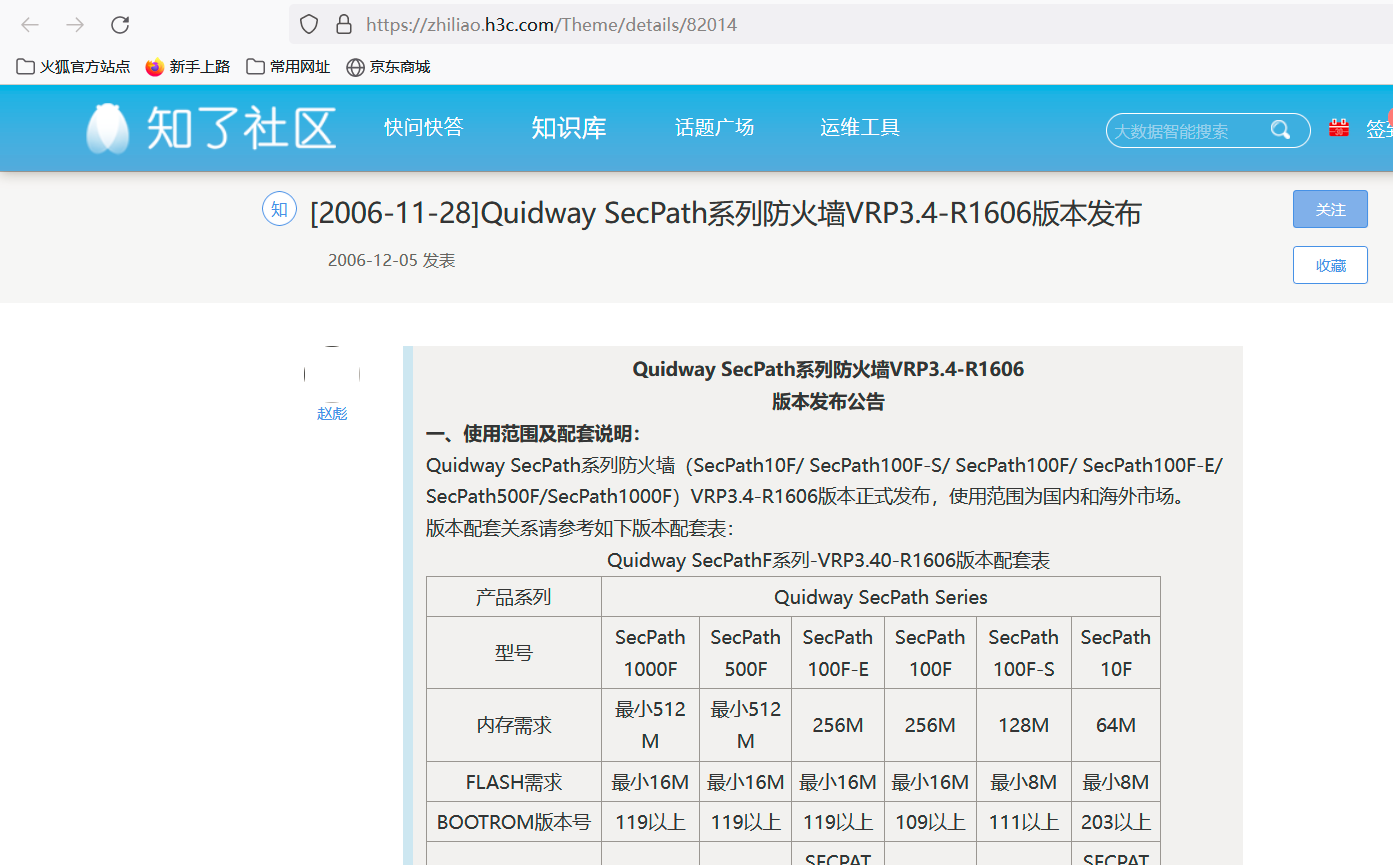Click the 内存需求 row label cell

(514, 725)
